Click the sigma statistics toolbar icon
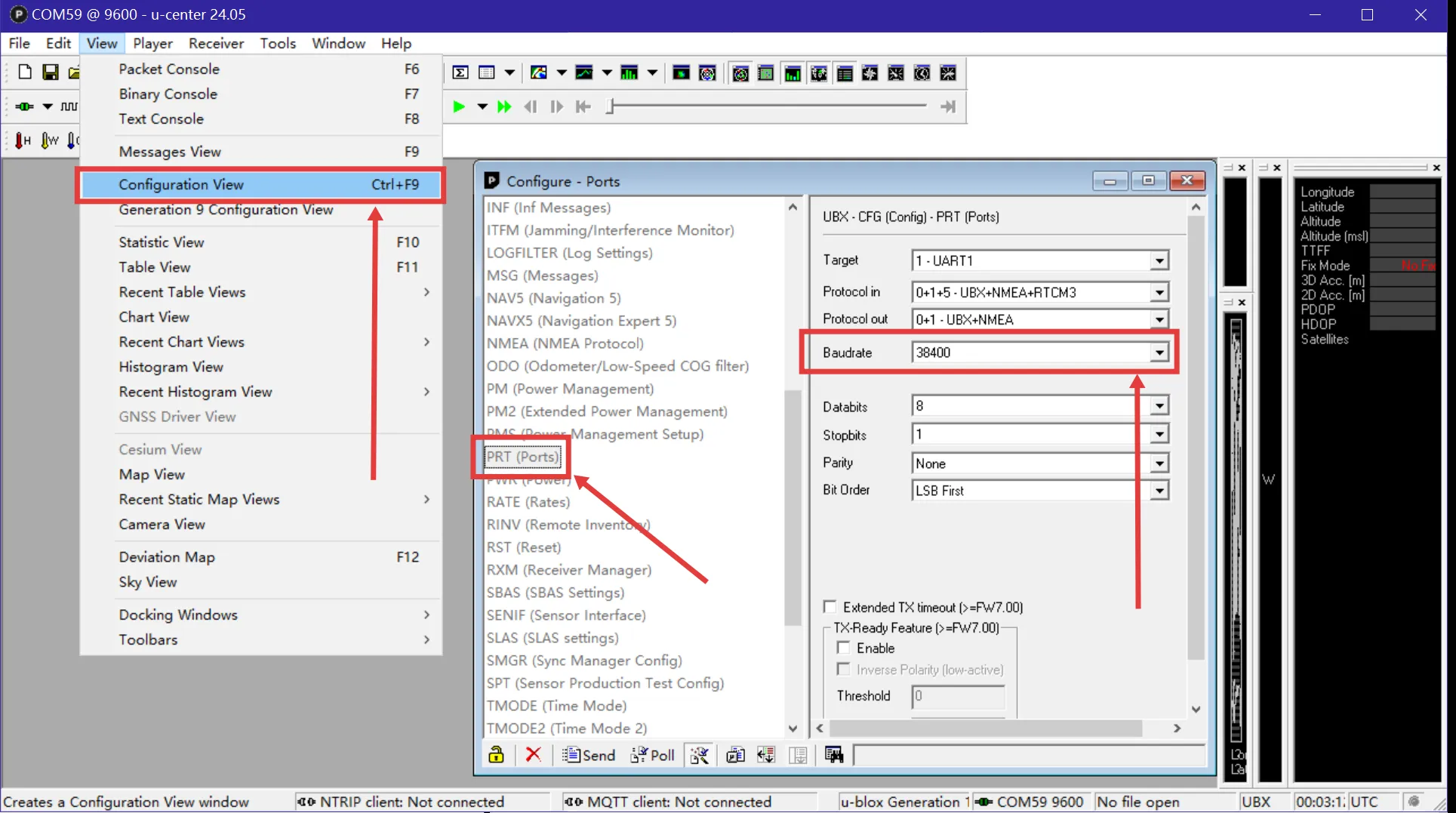Viewport: 1456px width, 813px height. click(460, 72)
